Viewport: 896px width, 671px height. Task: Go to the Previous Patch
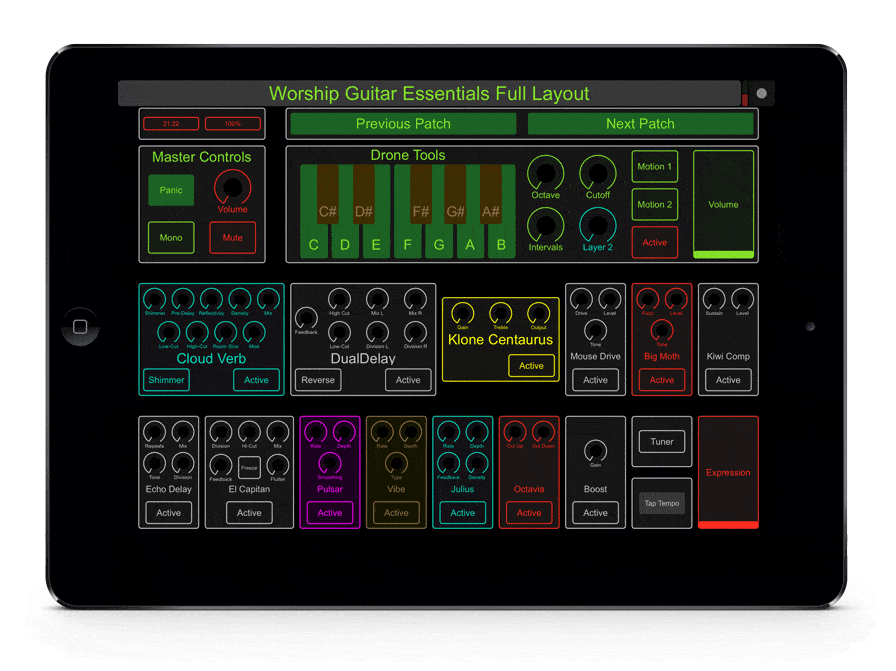pos(403,124)
